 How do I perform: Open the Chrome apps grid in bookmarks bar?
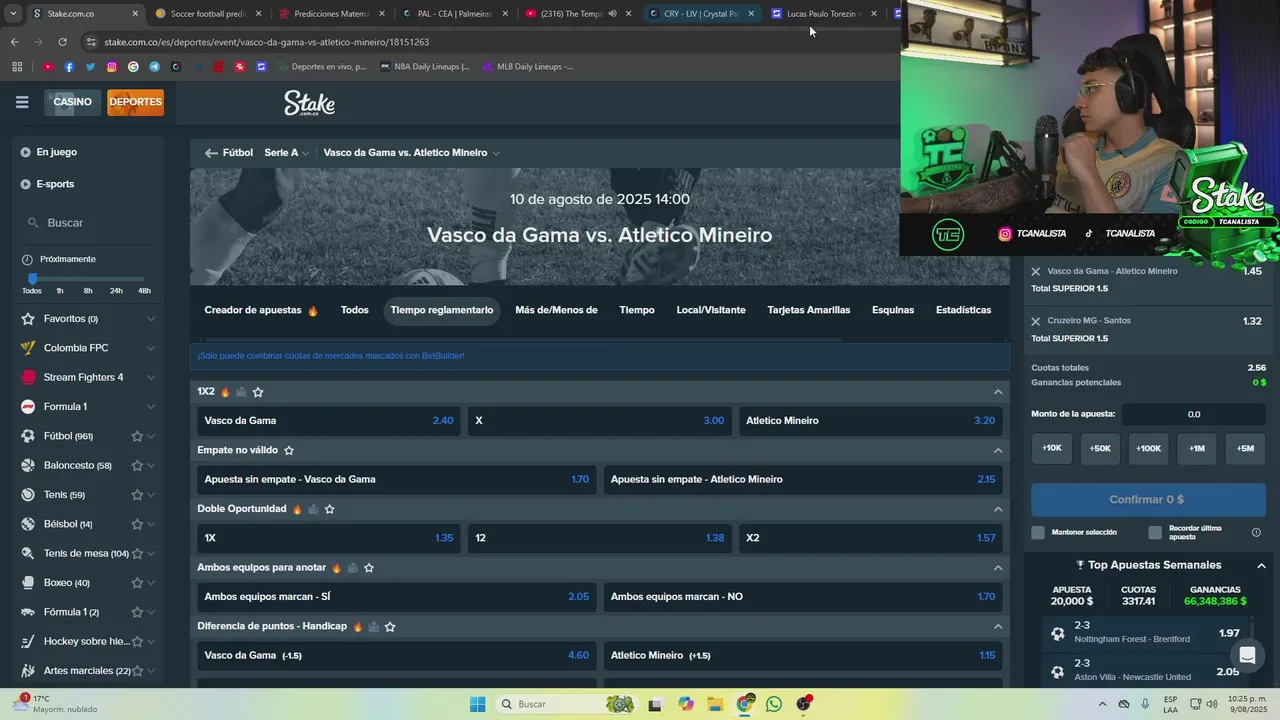(x=17, y=67)
